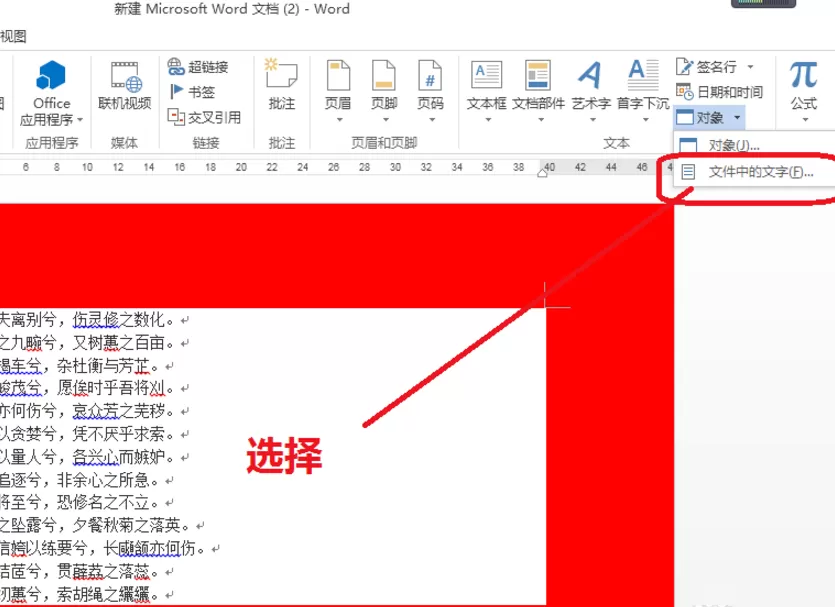Screen dimensions: 835x607
Task: Add 首字下沉 drop cap
Action: point(643,84)
